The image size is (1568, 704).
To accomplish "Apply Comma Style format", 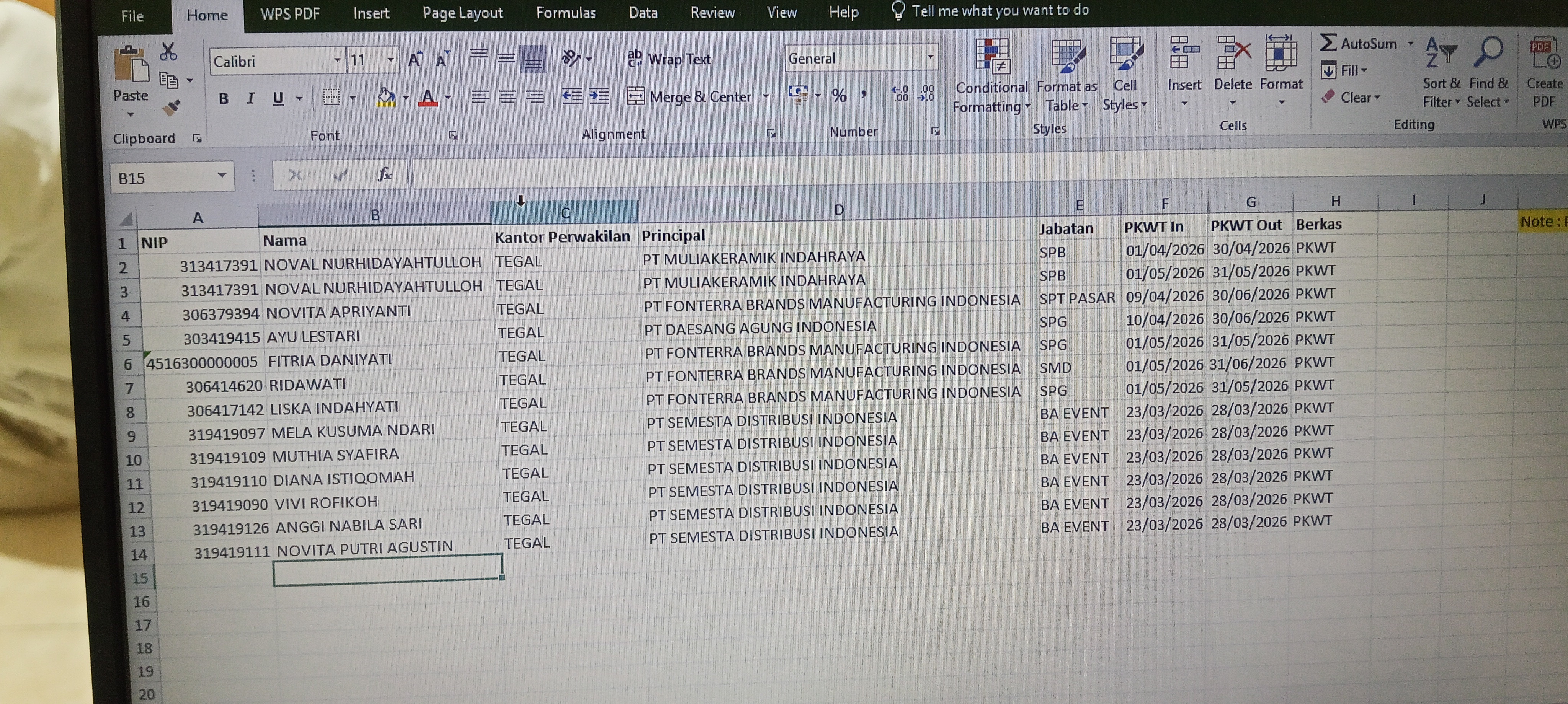I will coord(864,94).
